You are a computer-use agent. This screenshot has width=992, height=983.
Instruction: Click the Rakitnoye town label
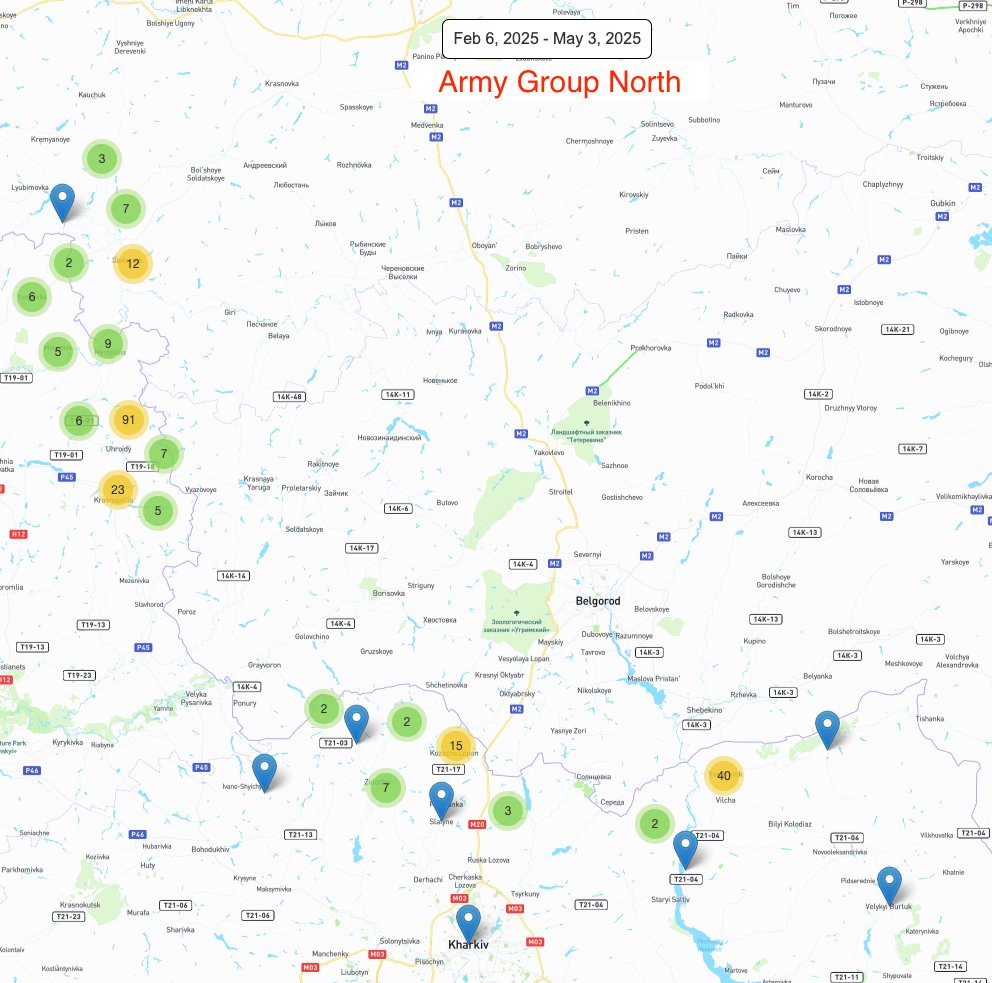tap(323, 464)
